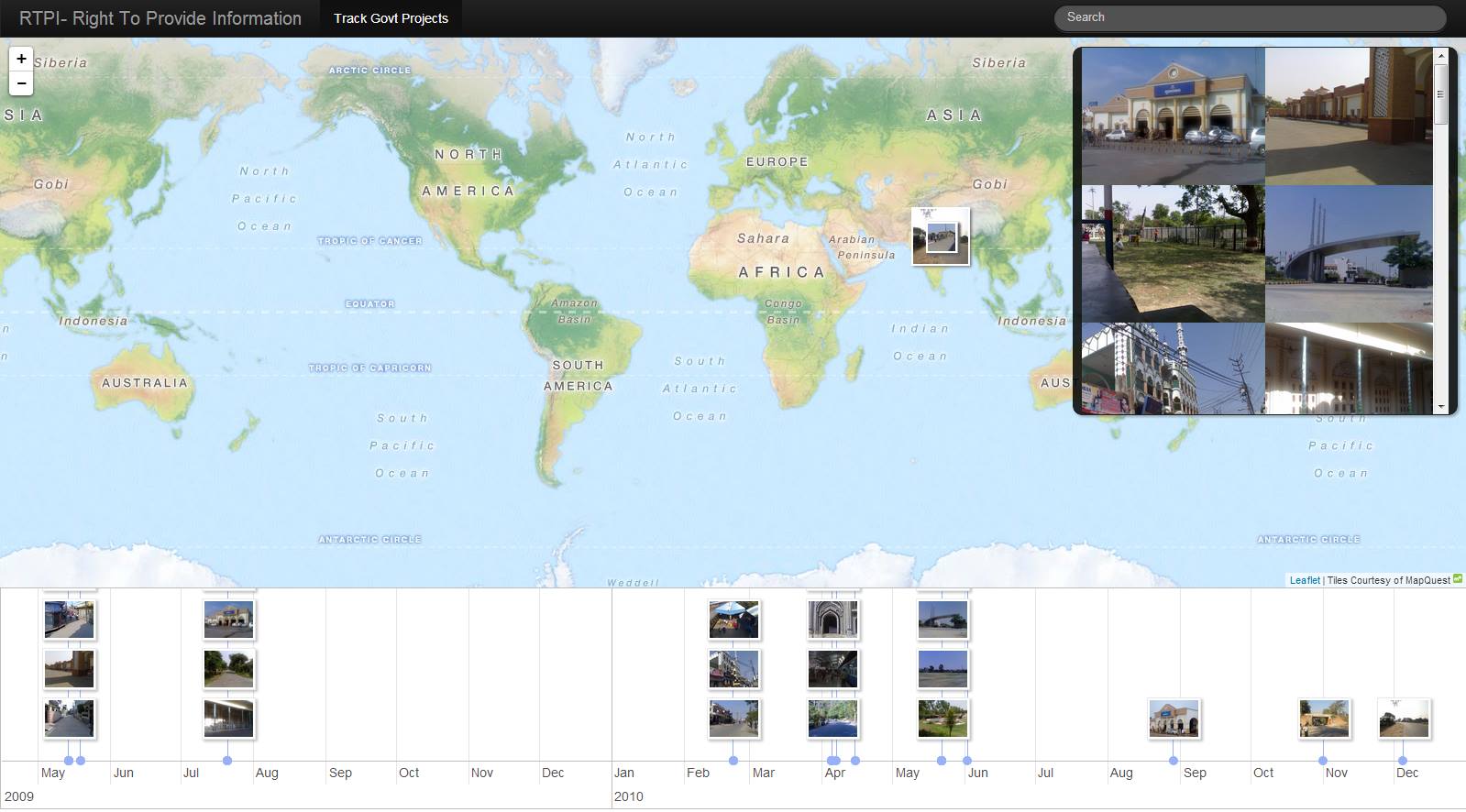Select bottom timeline thumbnail under July 2009
The height and width of the screenshot is (812, 1466).
point(229,719)
